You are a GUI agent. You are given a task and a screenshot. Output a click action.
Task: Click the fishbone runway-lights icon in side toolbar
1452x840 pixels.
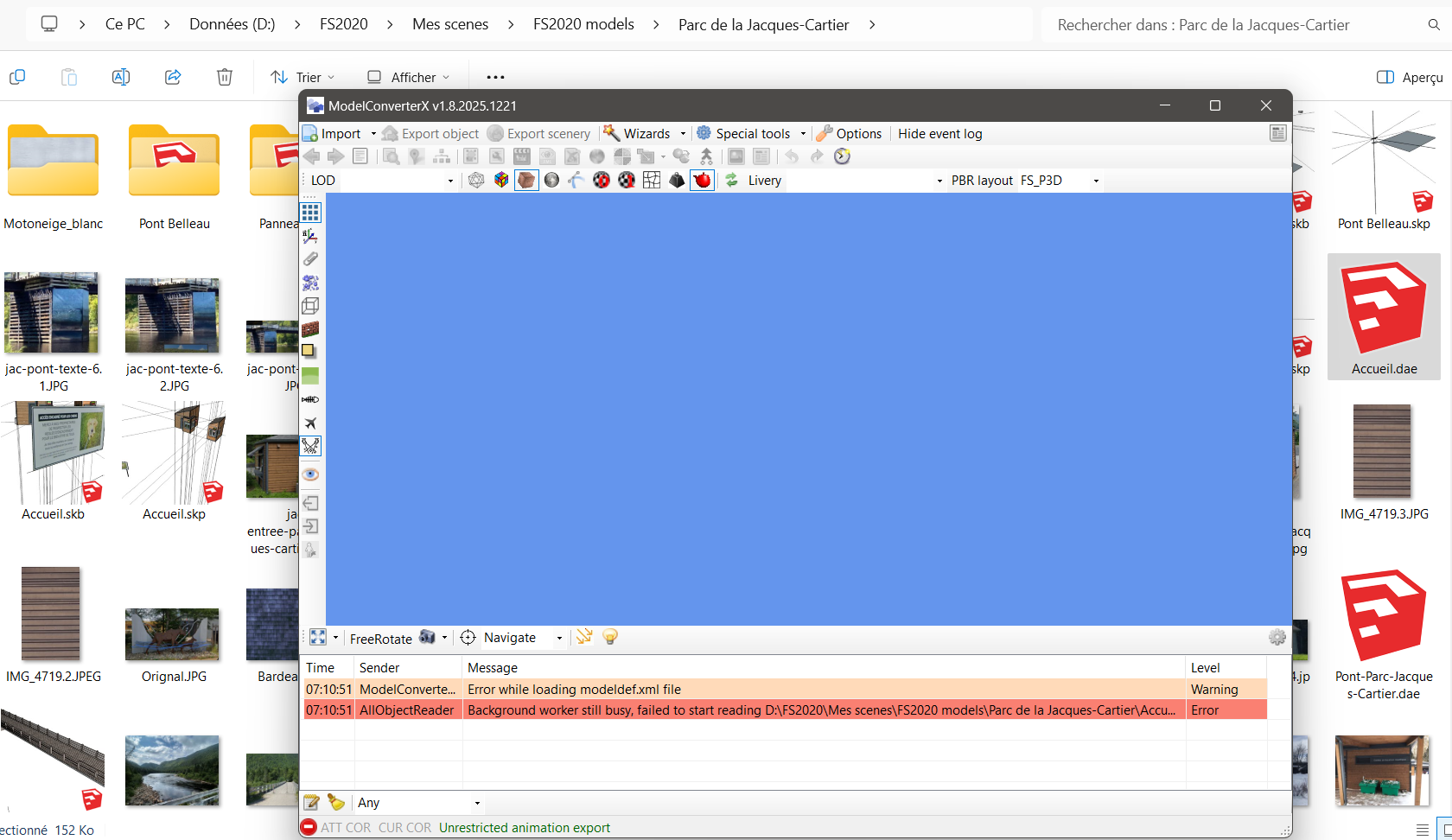point(310,399)
